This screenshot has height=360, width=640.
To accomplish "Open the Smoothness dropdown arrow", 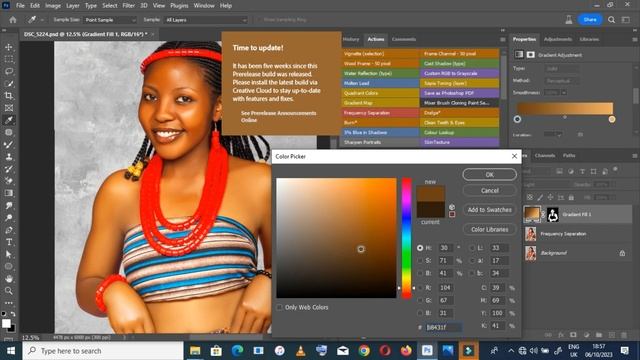I will 564,93.
